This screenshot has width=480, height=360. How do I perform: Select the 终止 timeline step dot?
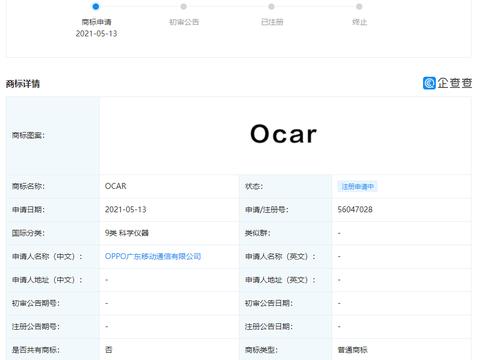click(359, 6)
